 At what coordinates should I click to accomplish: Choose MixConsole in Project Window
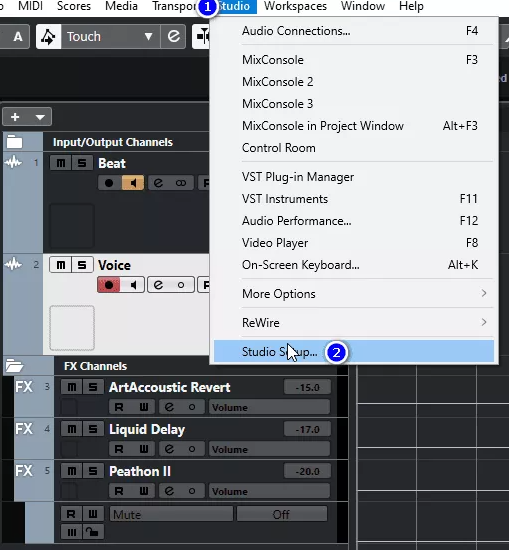point(354,126)
